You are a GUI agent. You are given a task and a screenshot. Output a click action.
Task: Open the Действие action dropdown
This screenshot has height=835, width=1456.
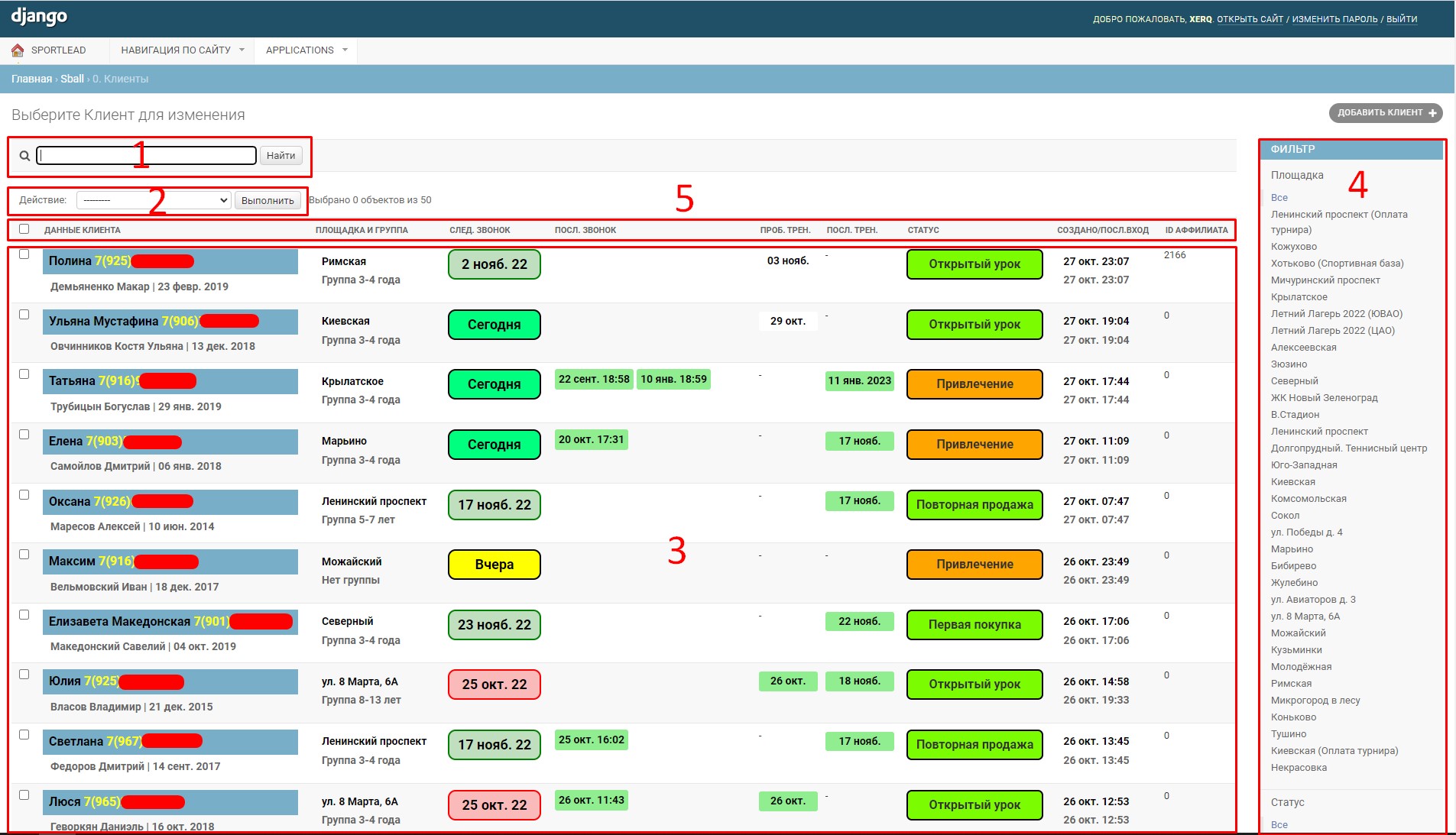point(154,200)
